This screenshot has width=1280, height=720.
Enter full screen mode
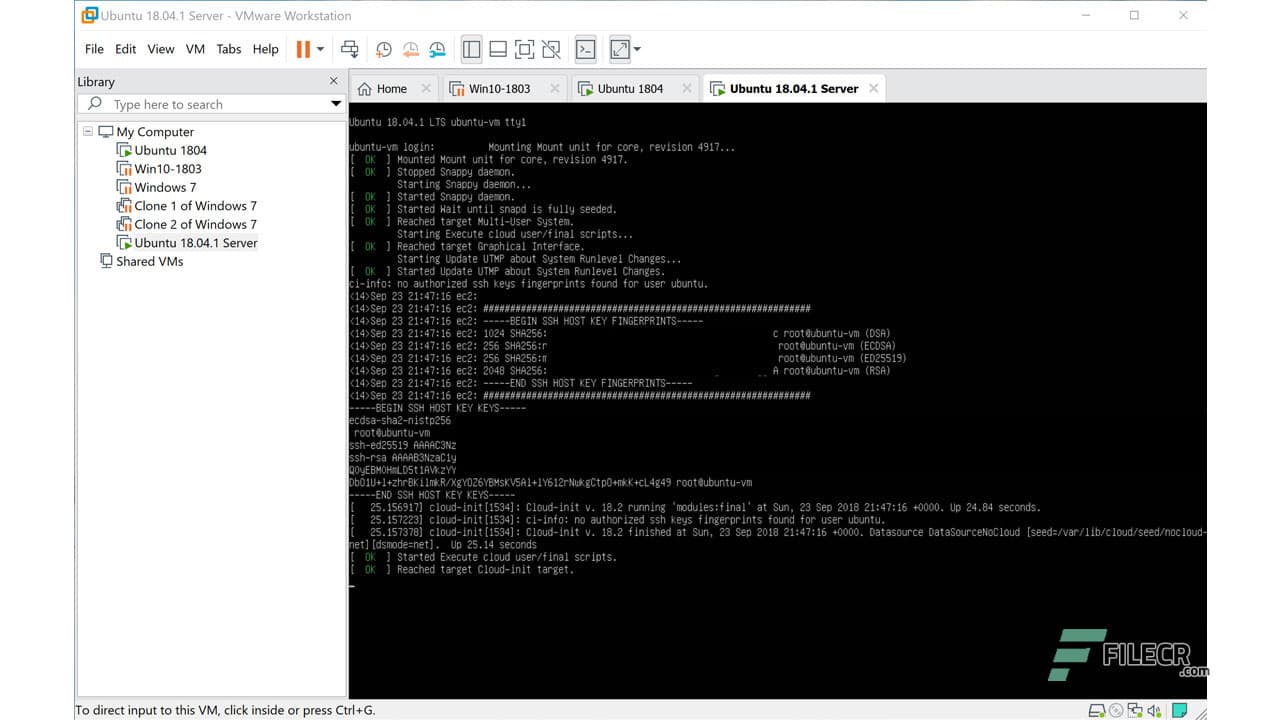point(524,49)
